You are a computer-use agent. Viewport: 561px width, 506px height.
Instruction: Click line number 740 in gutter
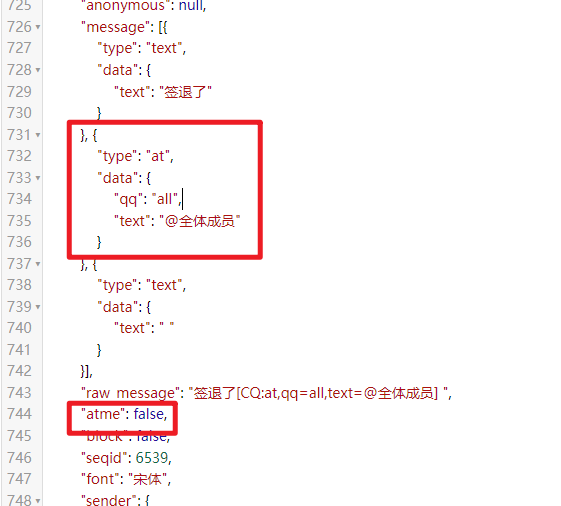(x=19, y=328)
